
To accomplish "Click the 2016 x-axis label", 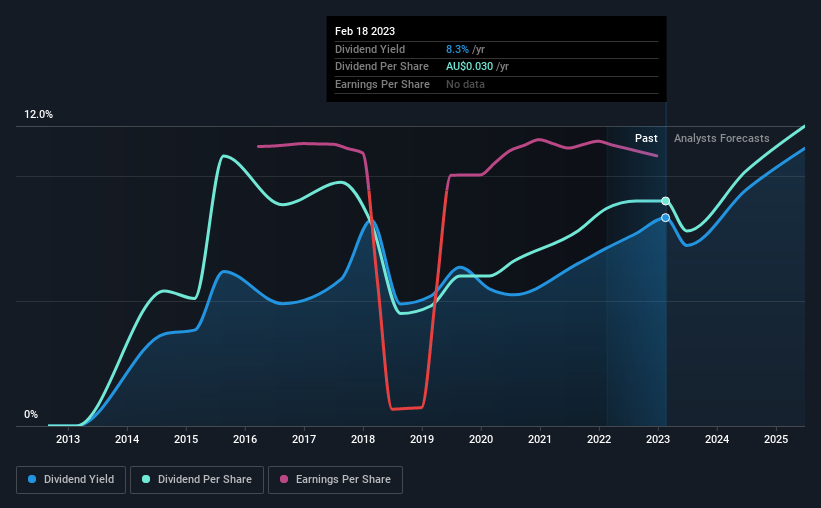I will click(x=245, y=439).
